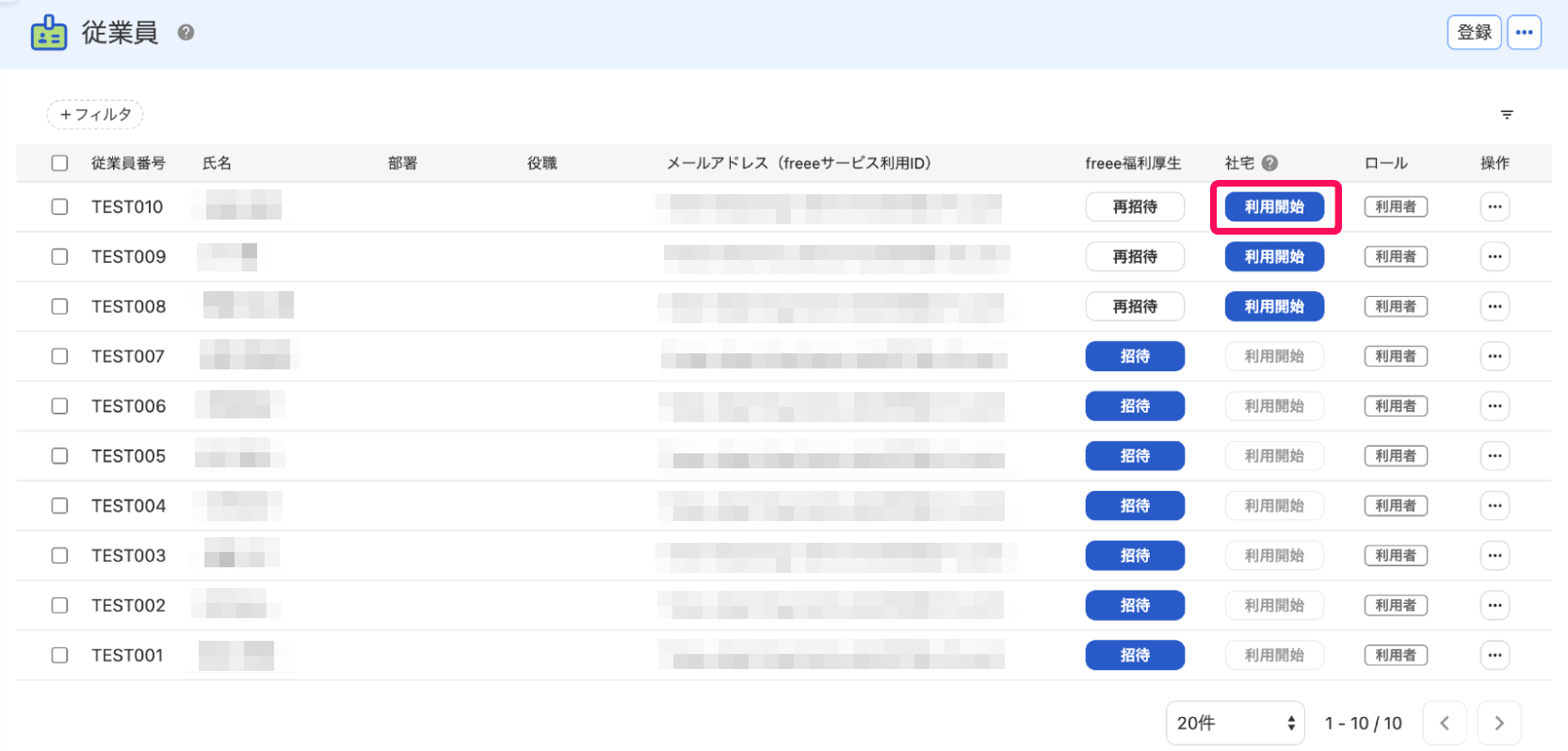This screenshot has width=1568, height=751.
Task: Check the TEST005 row checkbox
Action: [59, 456]
